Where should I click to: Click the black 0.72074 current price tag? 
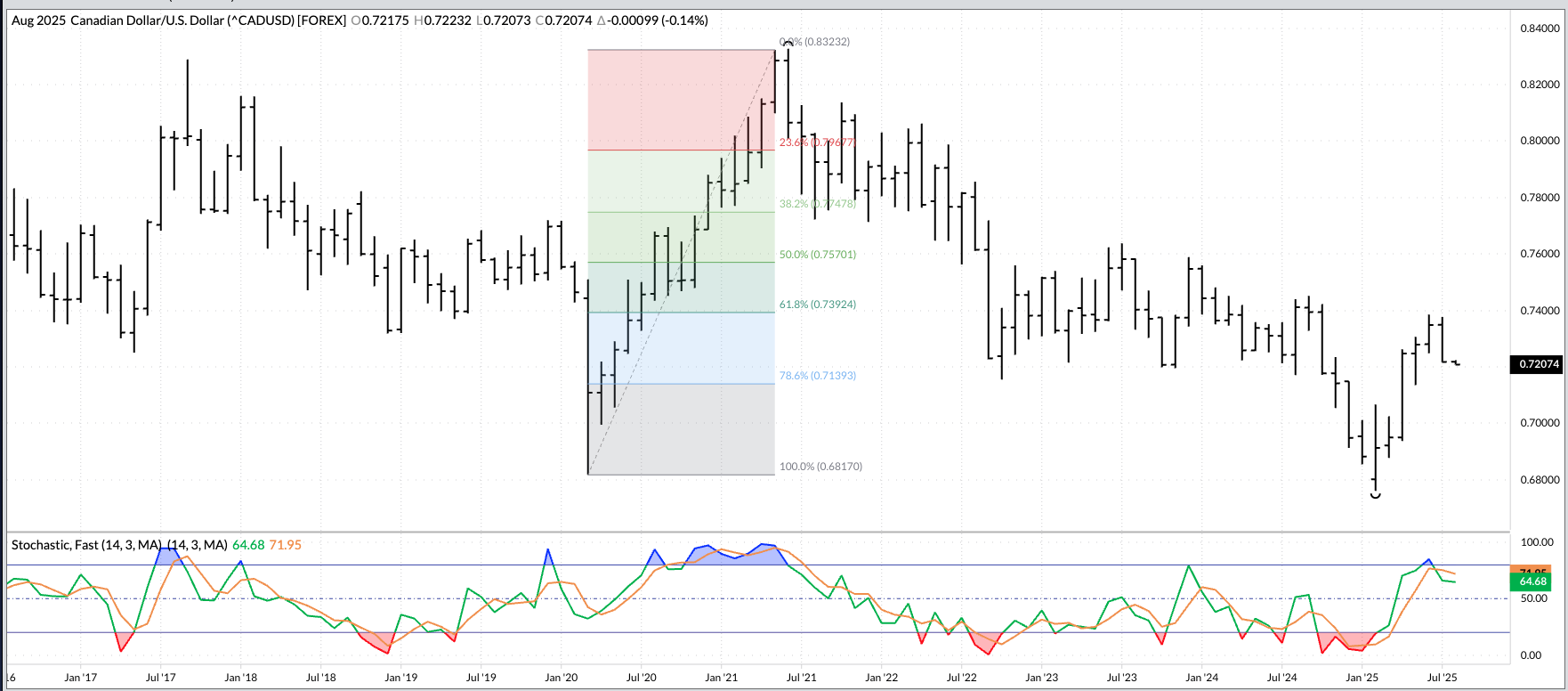1538,364
